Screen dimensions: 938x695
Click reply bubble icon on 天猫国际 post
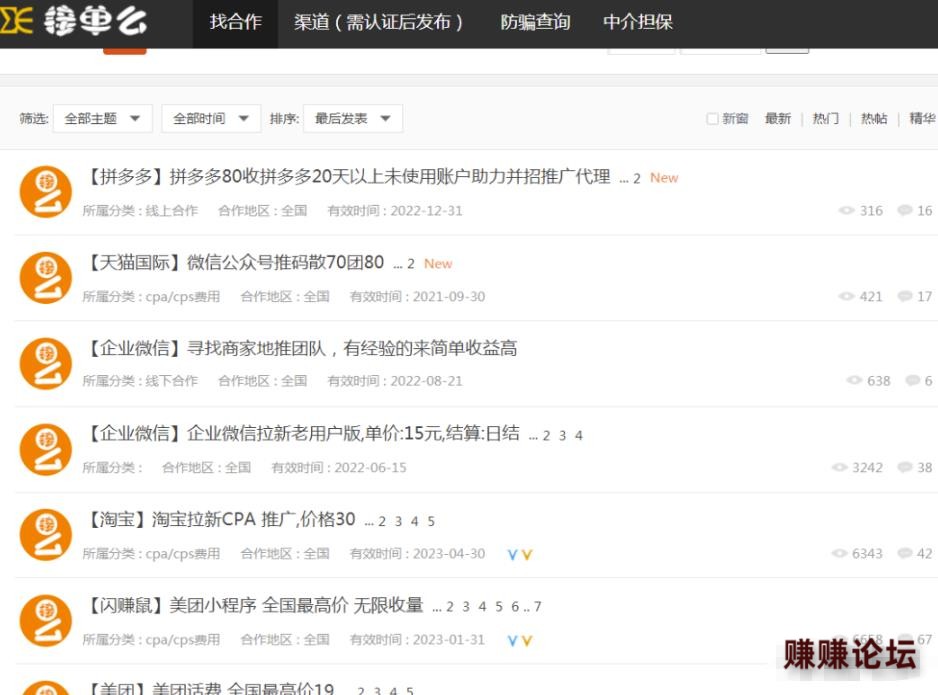905,296
